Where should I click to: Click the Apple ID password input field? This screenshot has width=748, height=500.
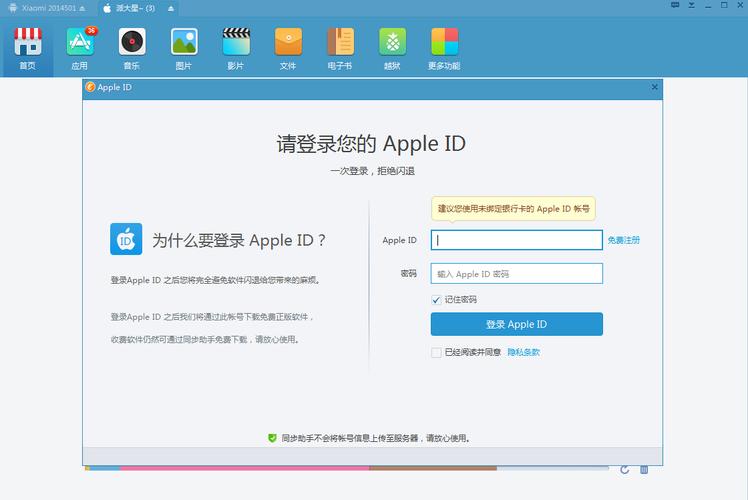click(516, 273)
